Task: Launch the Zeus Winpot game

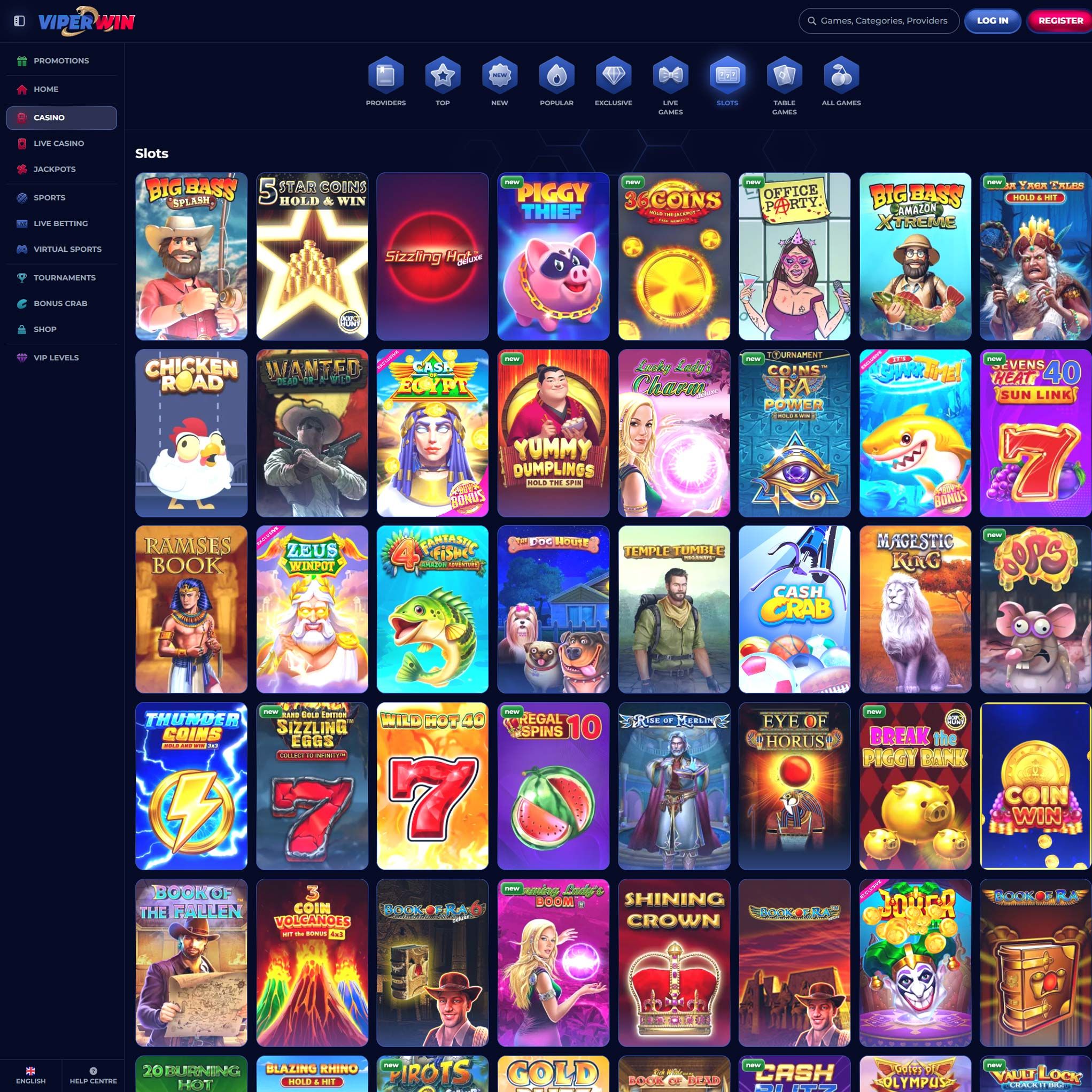Action: pos(312,609)
